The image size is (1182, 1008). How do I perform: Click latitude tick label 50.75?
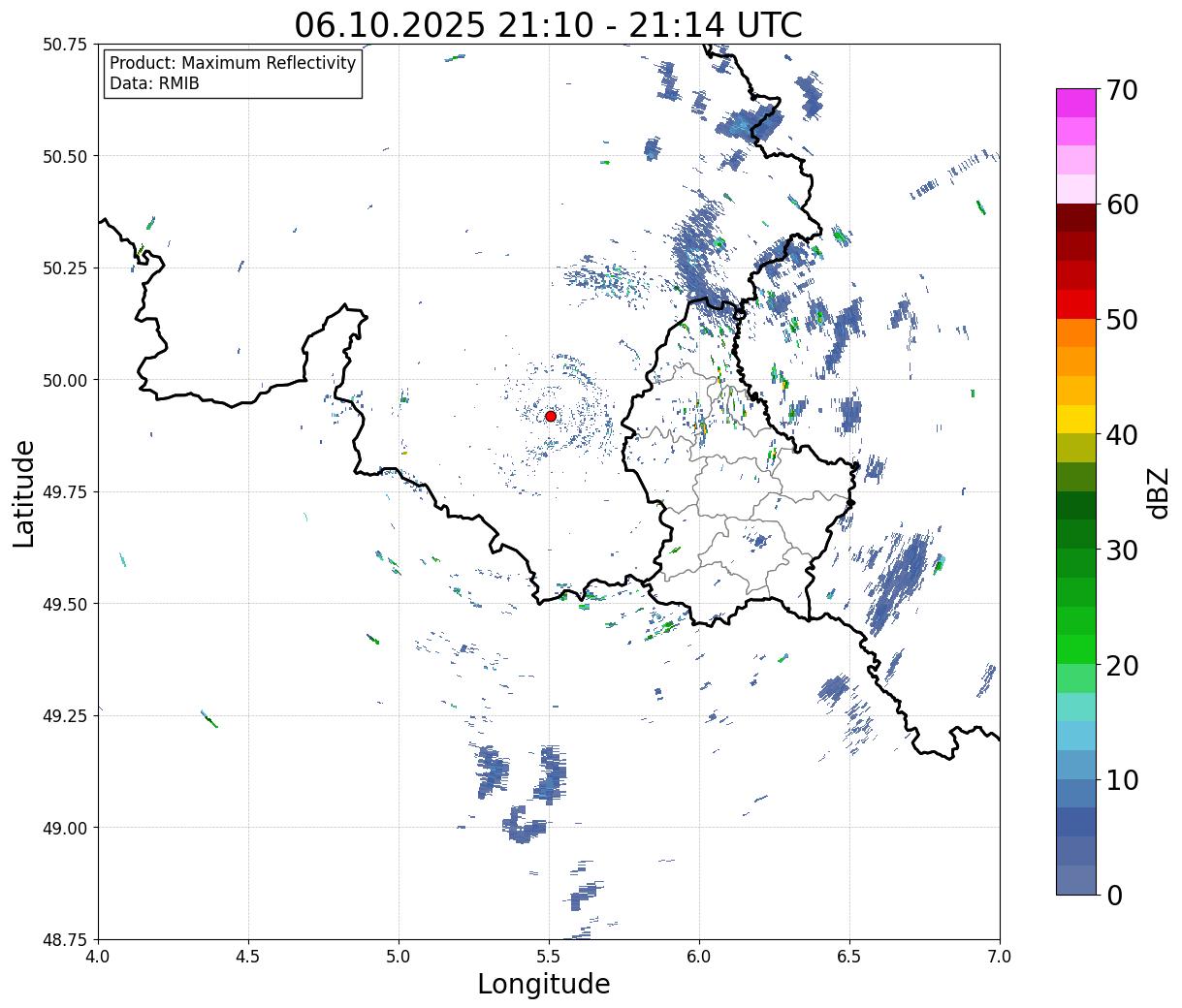coord(64,45)
